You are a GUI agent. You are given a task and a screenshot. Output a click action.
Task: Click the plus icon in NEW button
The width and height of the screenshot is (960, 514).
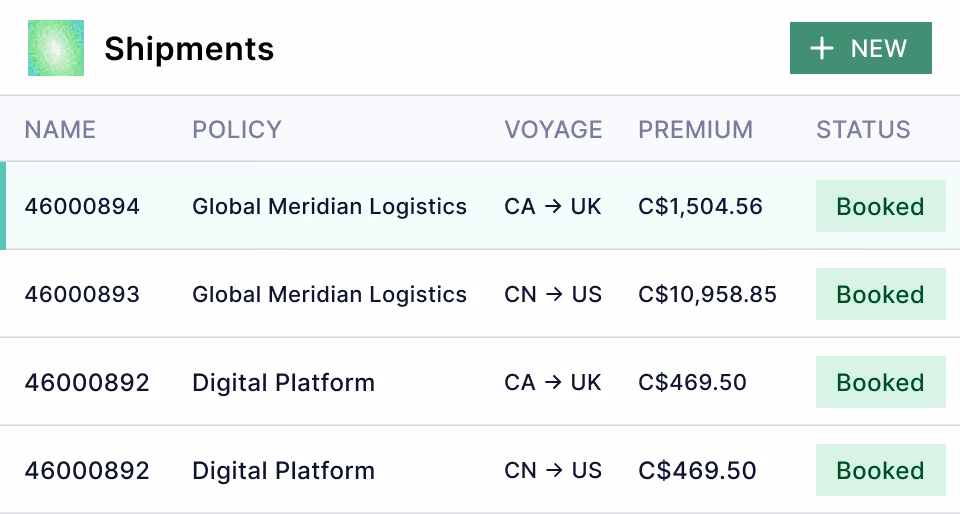point(822,49)
